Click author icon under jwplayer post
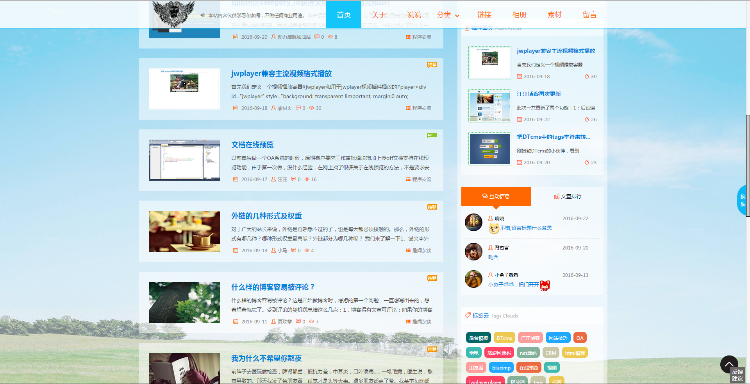This screenshot has width=750, height=384. pos(274,108)
